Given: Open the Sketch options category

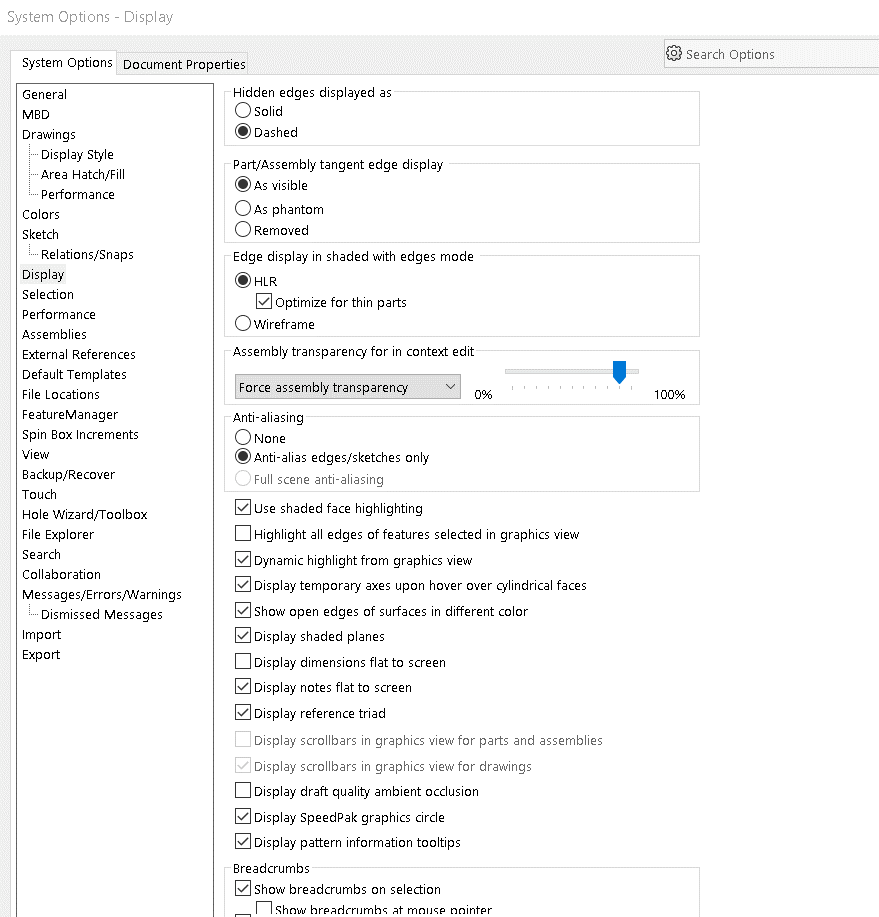Looking at the screenshot, I should (x=40, y=234).
